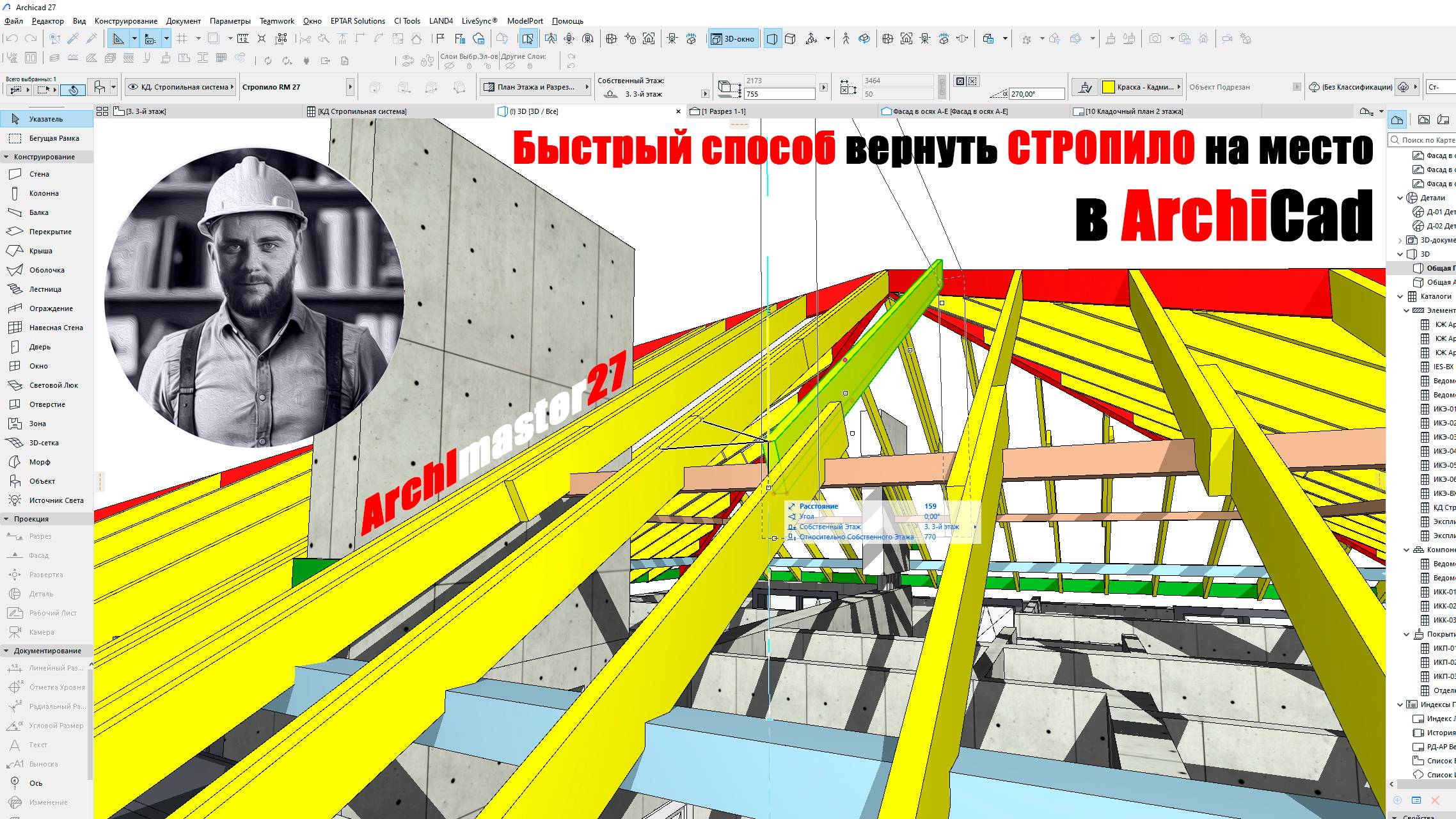Switch to the Разрез 1-1 tab
The image size is (1456, 819).
(x=723, y=111)
